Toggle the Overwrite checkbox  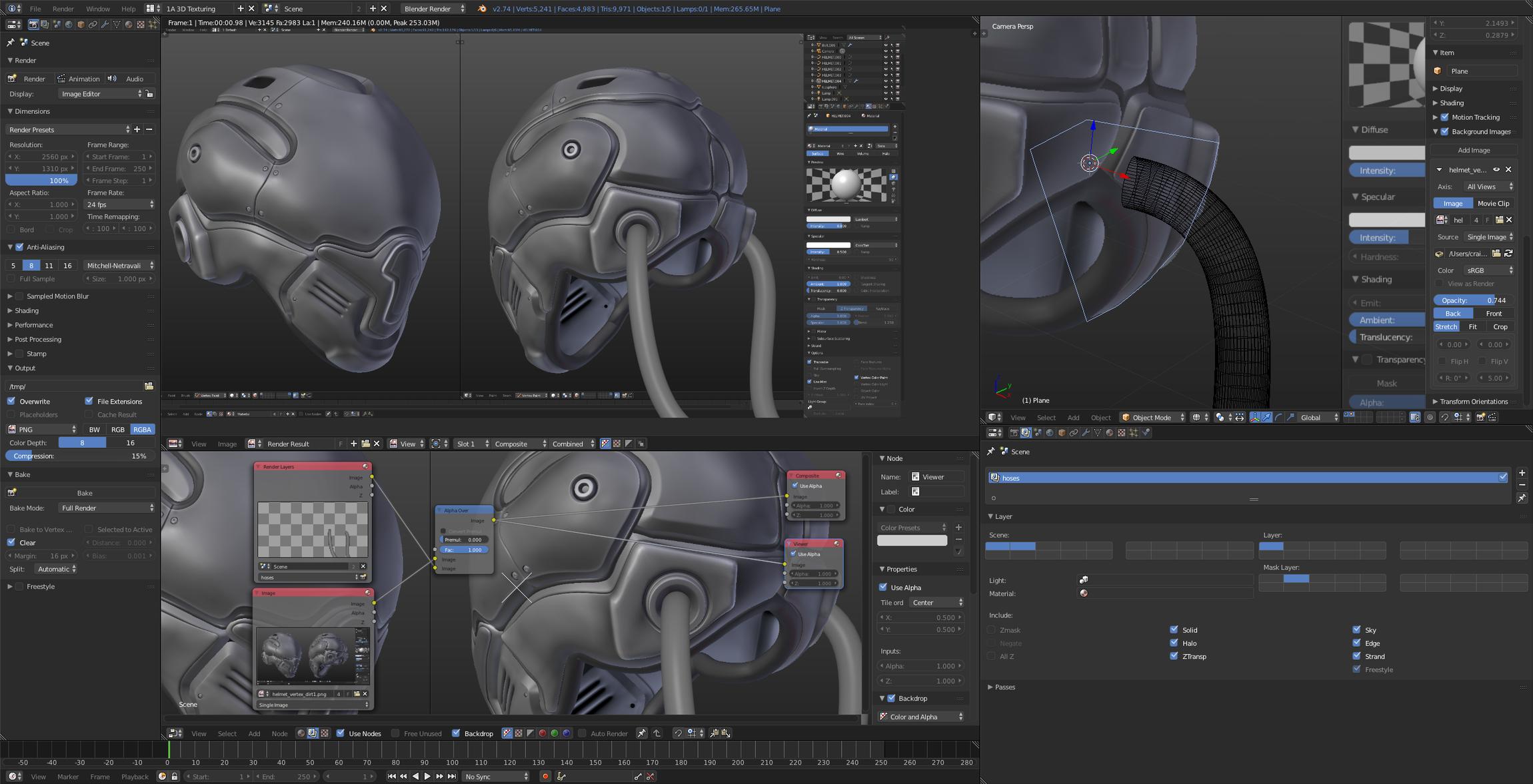pos(11,401)
